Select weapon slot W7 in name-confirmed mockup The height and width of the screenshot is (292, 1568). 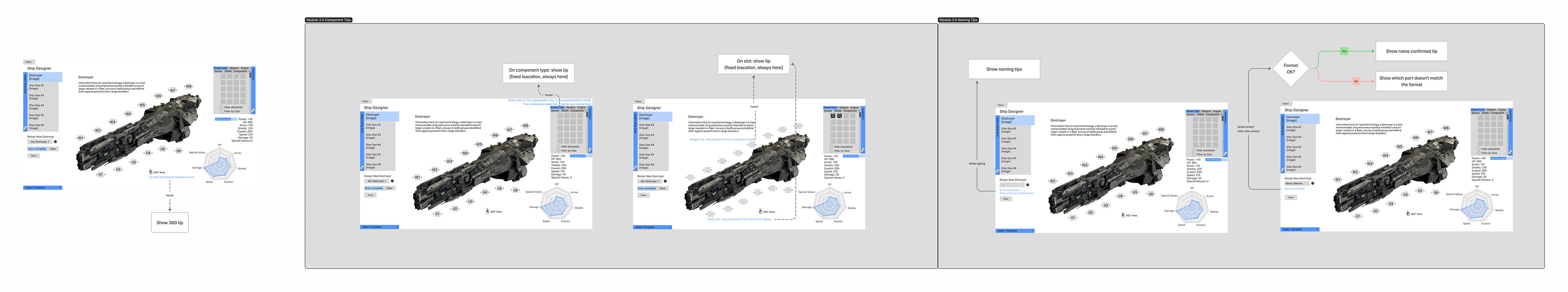1430,132
